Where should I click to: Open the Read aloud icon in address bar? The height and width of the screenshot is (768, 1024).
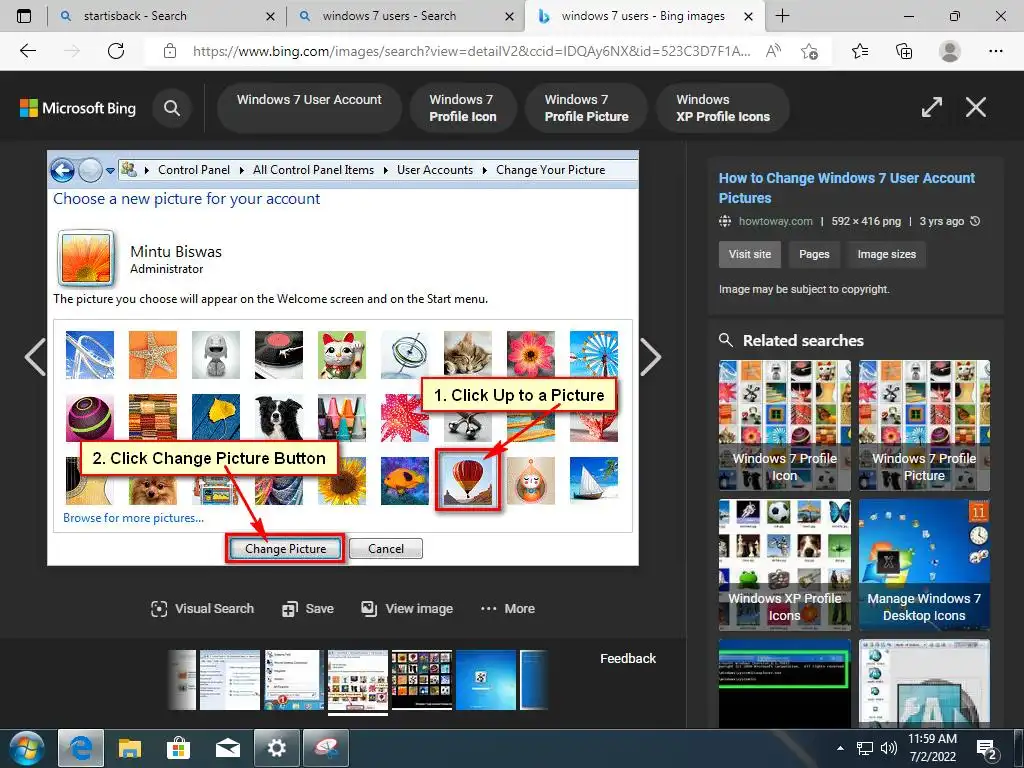tap(773, 51)
